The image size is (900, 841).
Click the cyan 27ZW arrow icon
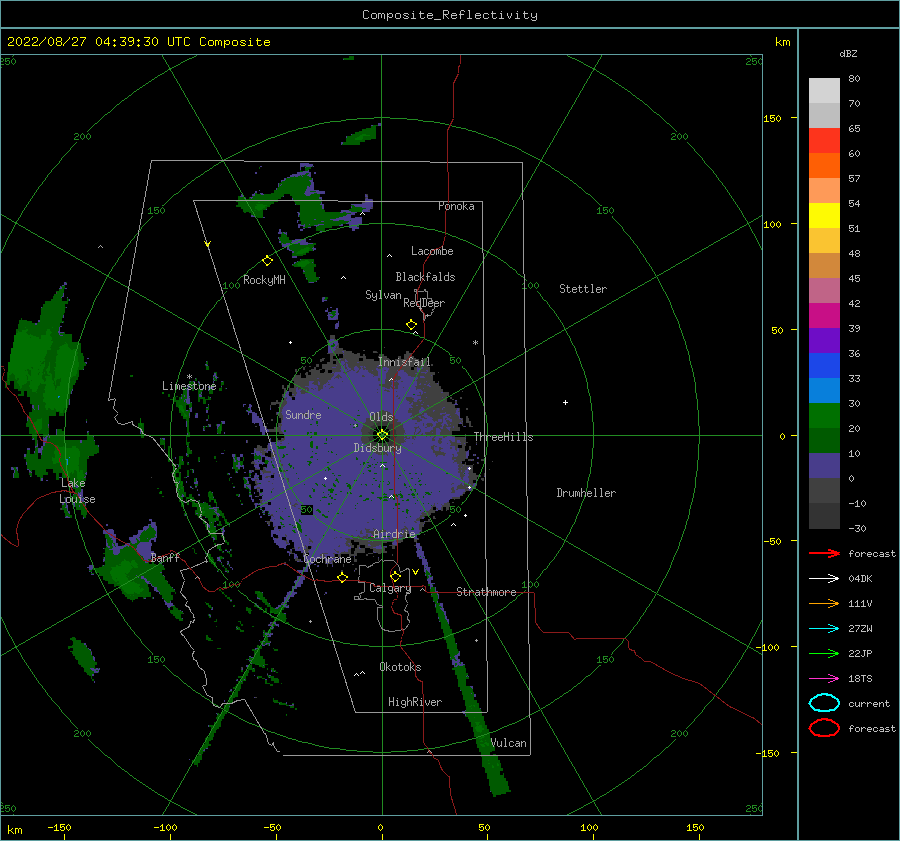pyautogui.click(x=824, y=629)
